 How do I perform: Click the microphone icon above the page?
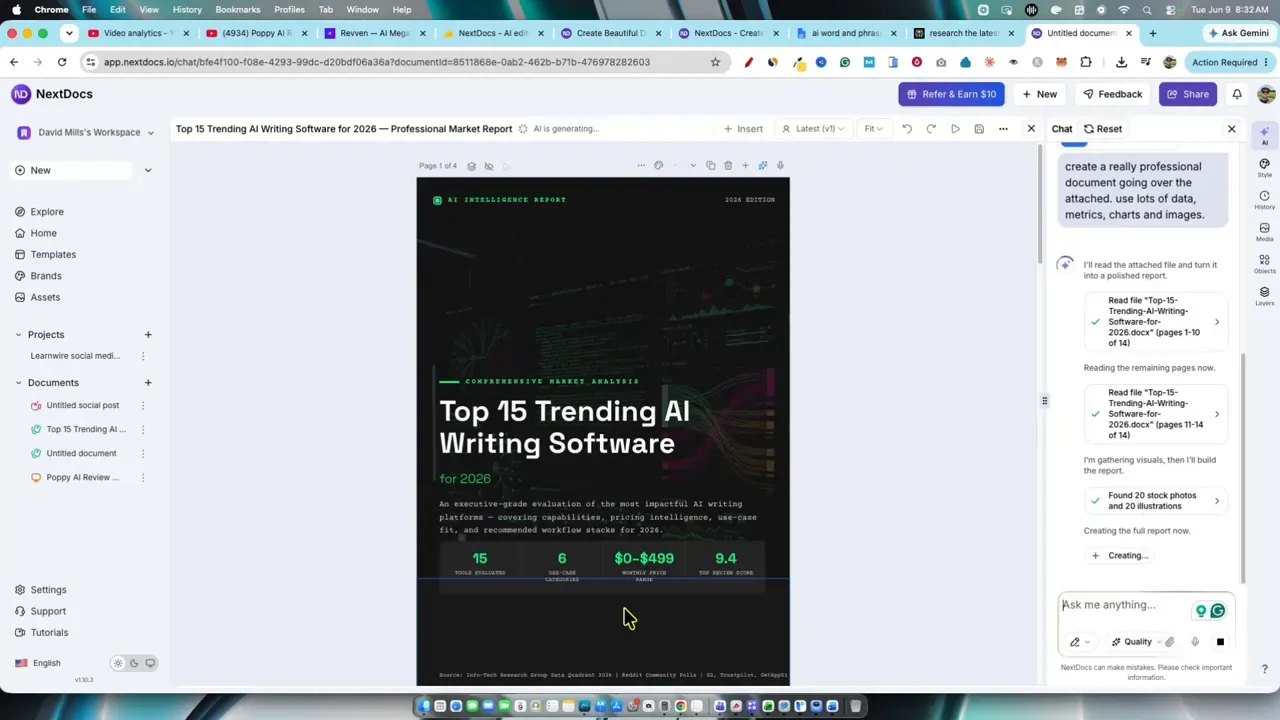tap(780, 166)
